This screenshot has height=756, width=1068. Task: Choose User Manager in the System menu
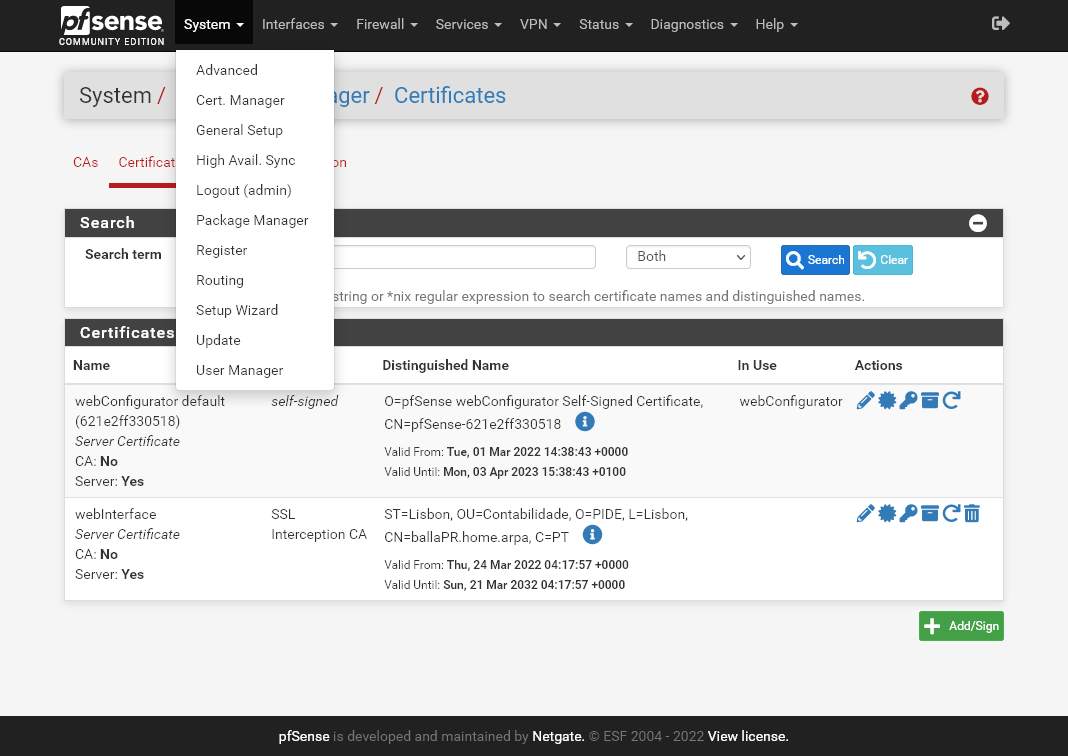(239, 370)
